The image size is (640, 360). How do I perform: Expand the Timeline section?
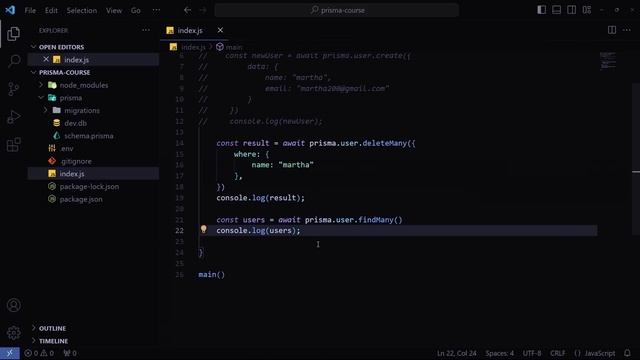33,341
